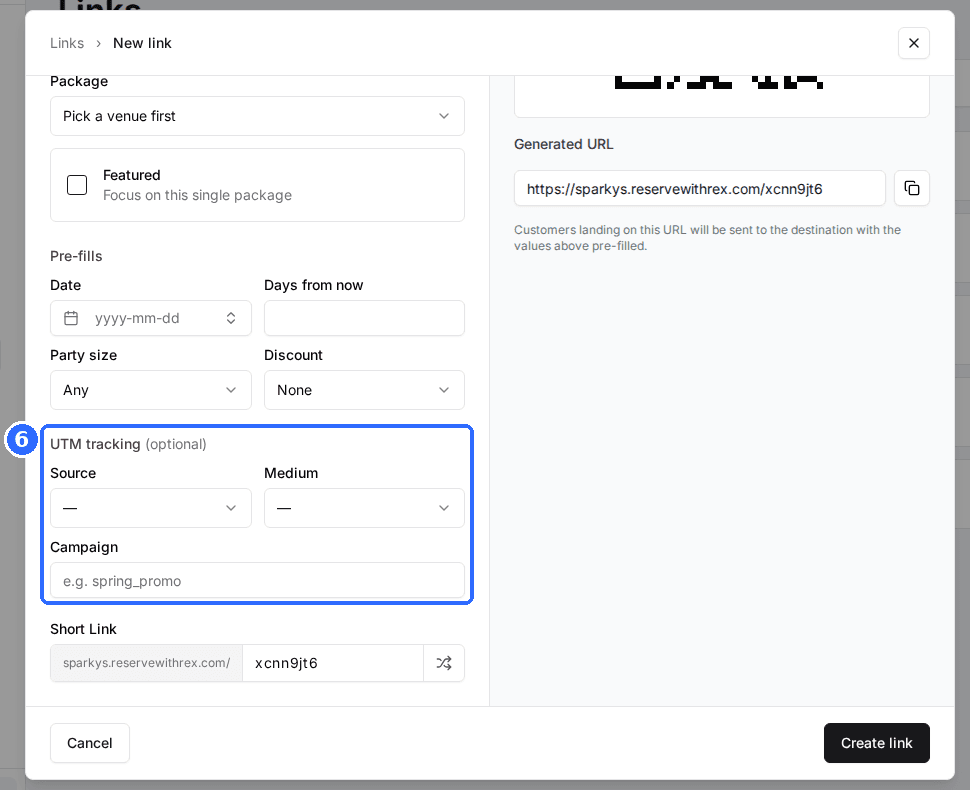
Task: Click the Cancel button
Action: (x=90, y=743)
